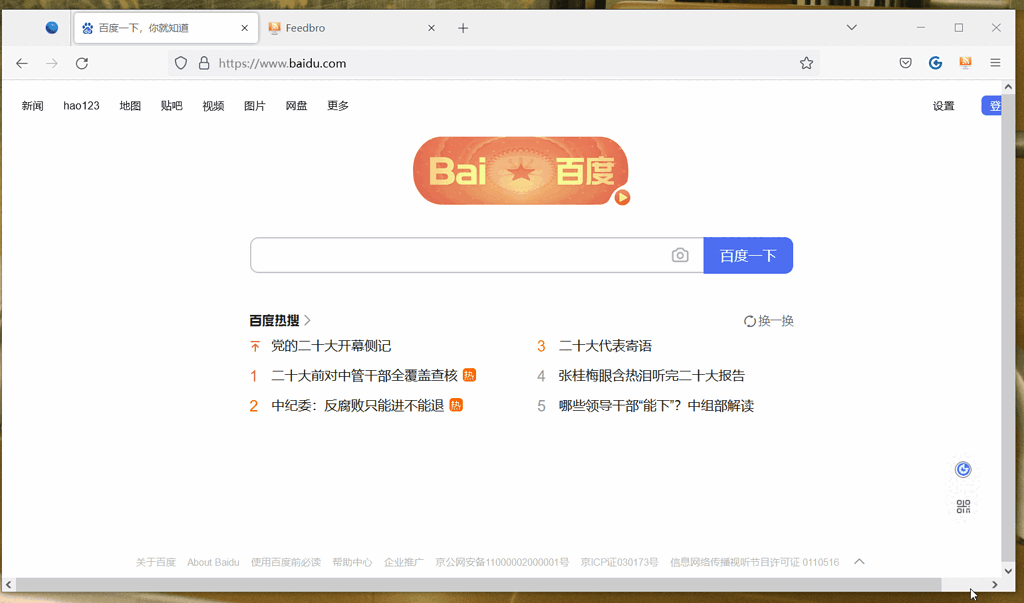Bookmark this page with the star
This screenshot has width=1024, height=603.
click(x=807, y=63)
